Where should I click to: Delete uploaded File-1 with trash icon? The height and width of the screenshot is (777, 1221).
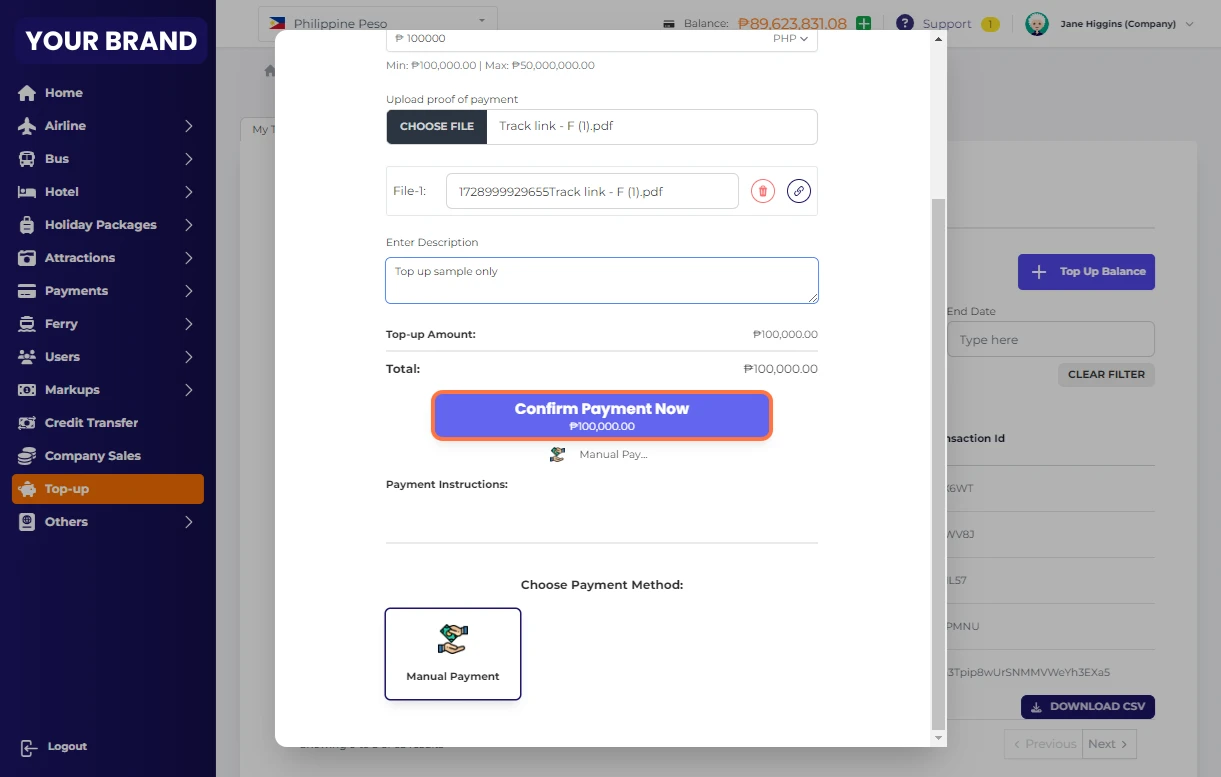tap(763, 191)
